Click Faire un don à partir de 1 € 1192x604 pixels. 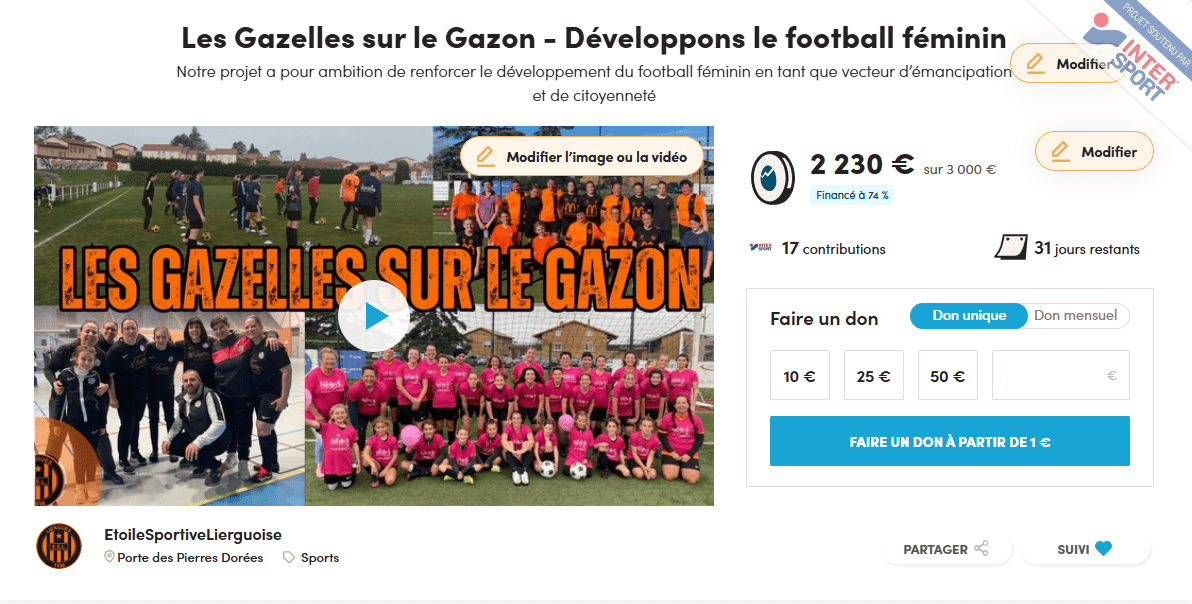click(949, 441)
